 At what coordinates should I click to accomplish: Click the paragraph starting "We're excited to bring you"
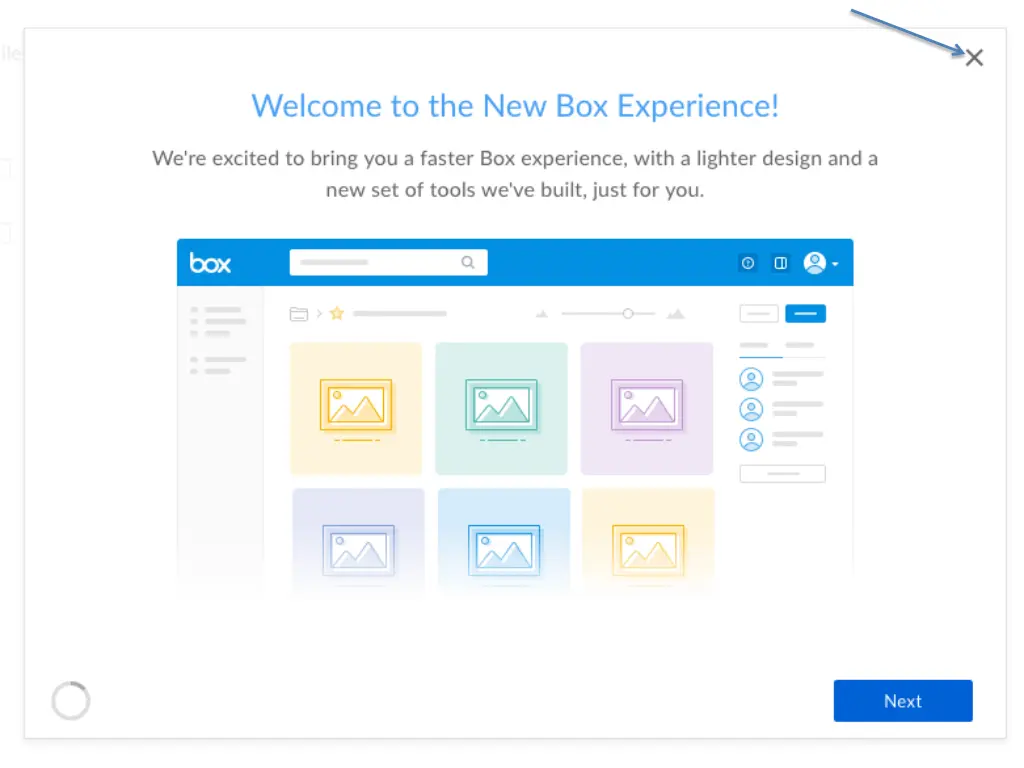[x=515, y=174]
